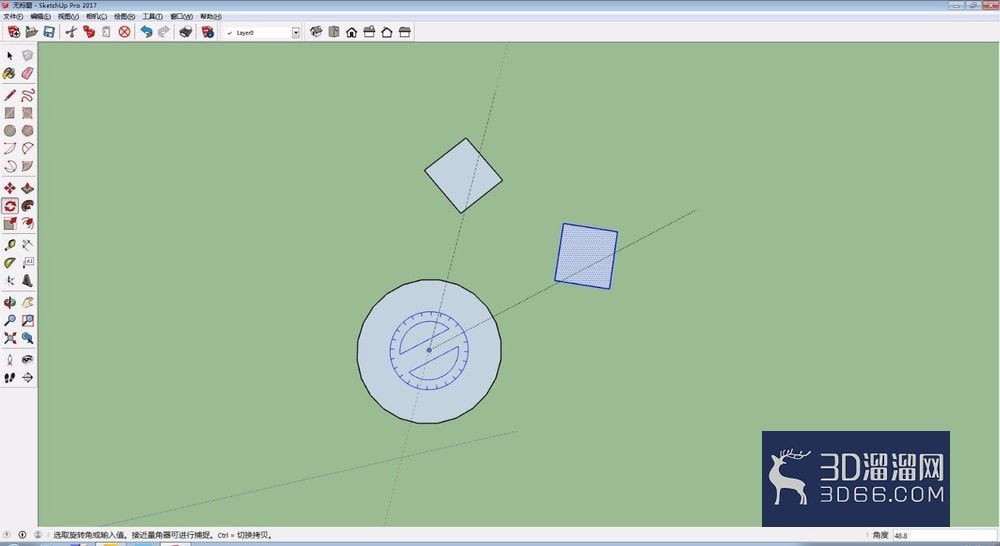Choose the Rectangle tool
The height and width of the screenshot is (546, 1000).
point(10,113)
